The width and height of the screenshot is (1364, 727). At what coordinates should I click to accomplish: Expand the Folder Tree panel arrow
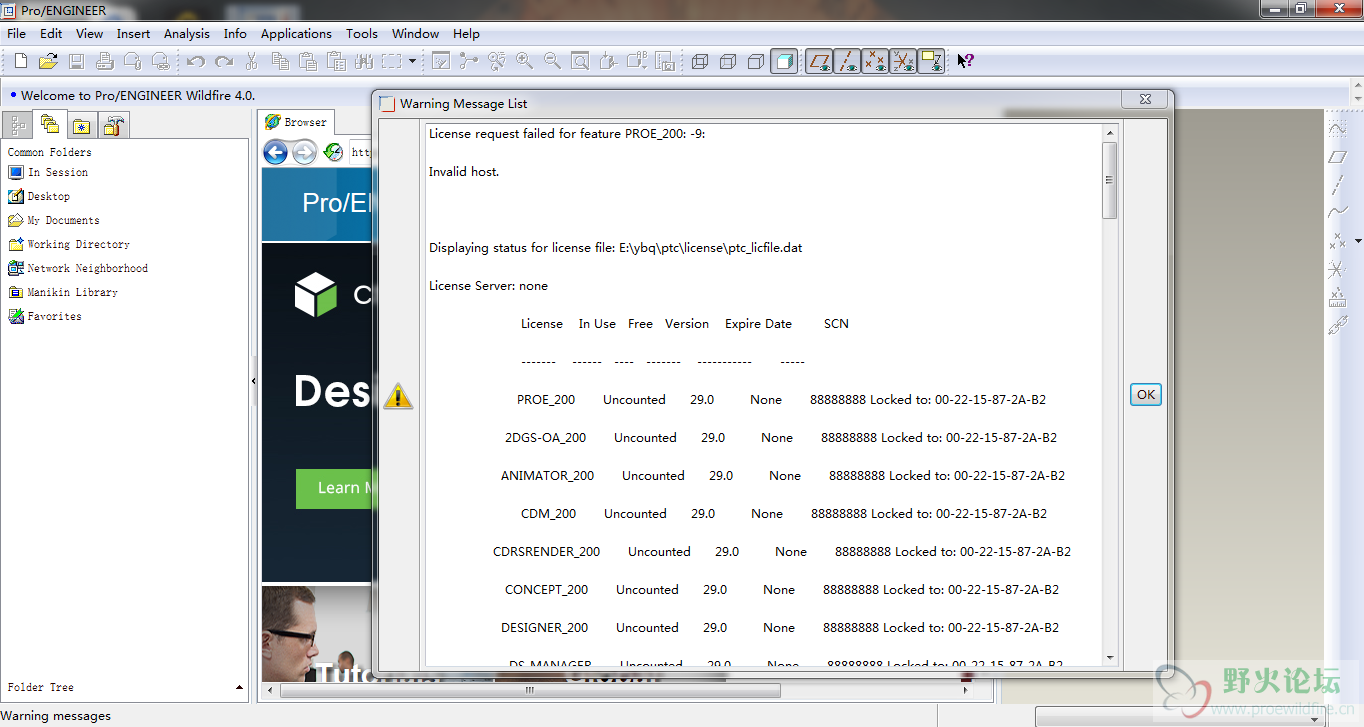click(x=239, y=687)
